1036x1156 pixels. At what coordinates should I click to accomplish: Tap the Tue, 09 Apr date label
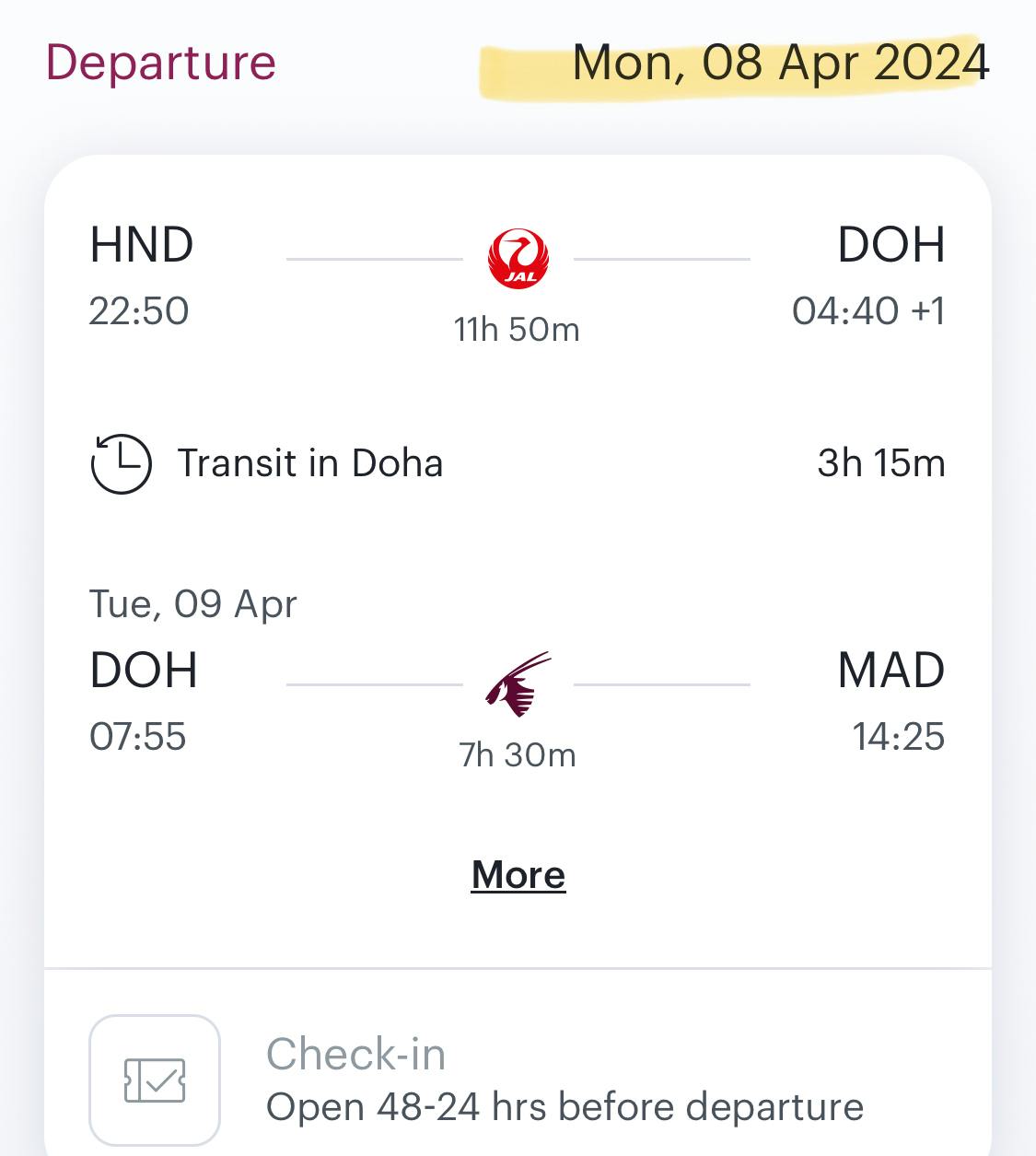[x=193, y=604]
